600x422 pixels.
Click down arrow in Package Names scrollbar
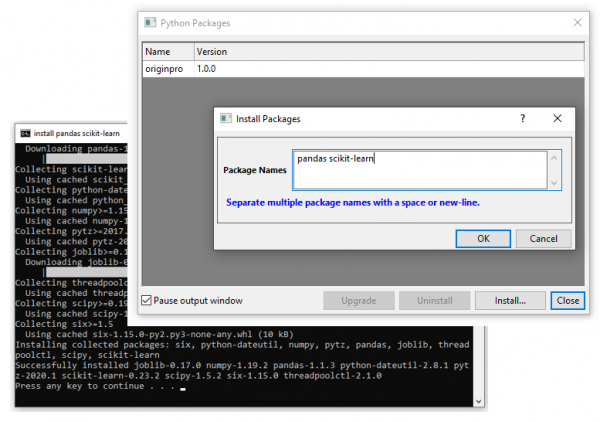click(x=555, y=182)
